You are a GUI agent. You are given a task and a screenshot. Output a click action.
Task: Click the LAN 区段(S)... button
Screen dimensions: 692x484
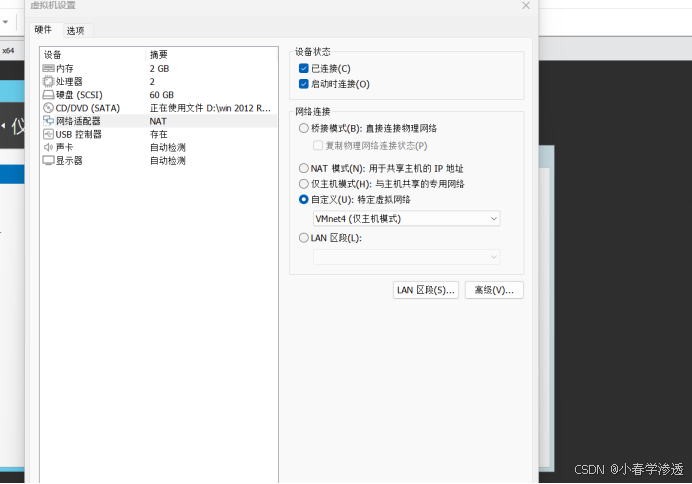tap(426, 290)
